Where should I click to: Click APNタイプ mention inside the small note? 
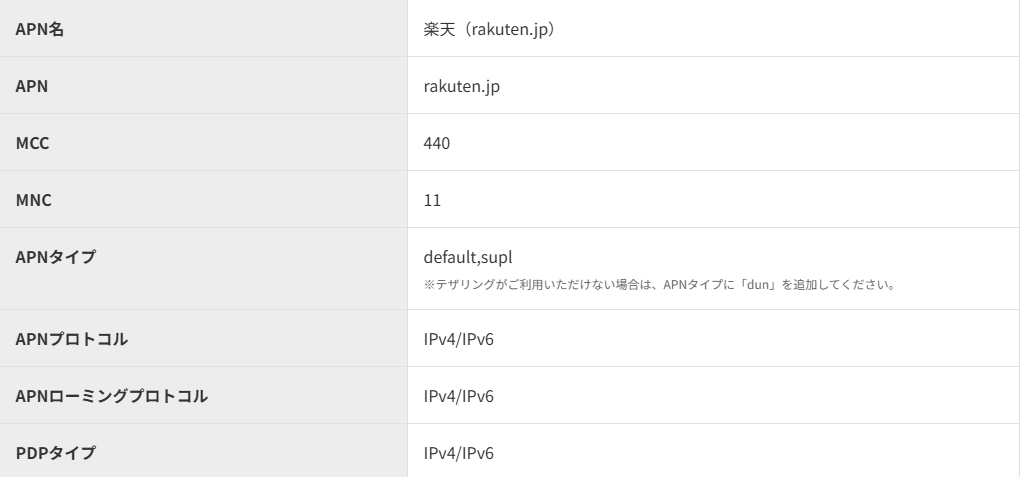click(x=691, y=285)
